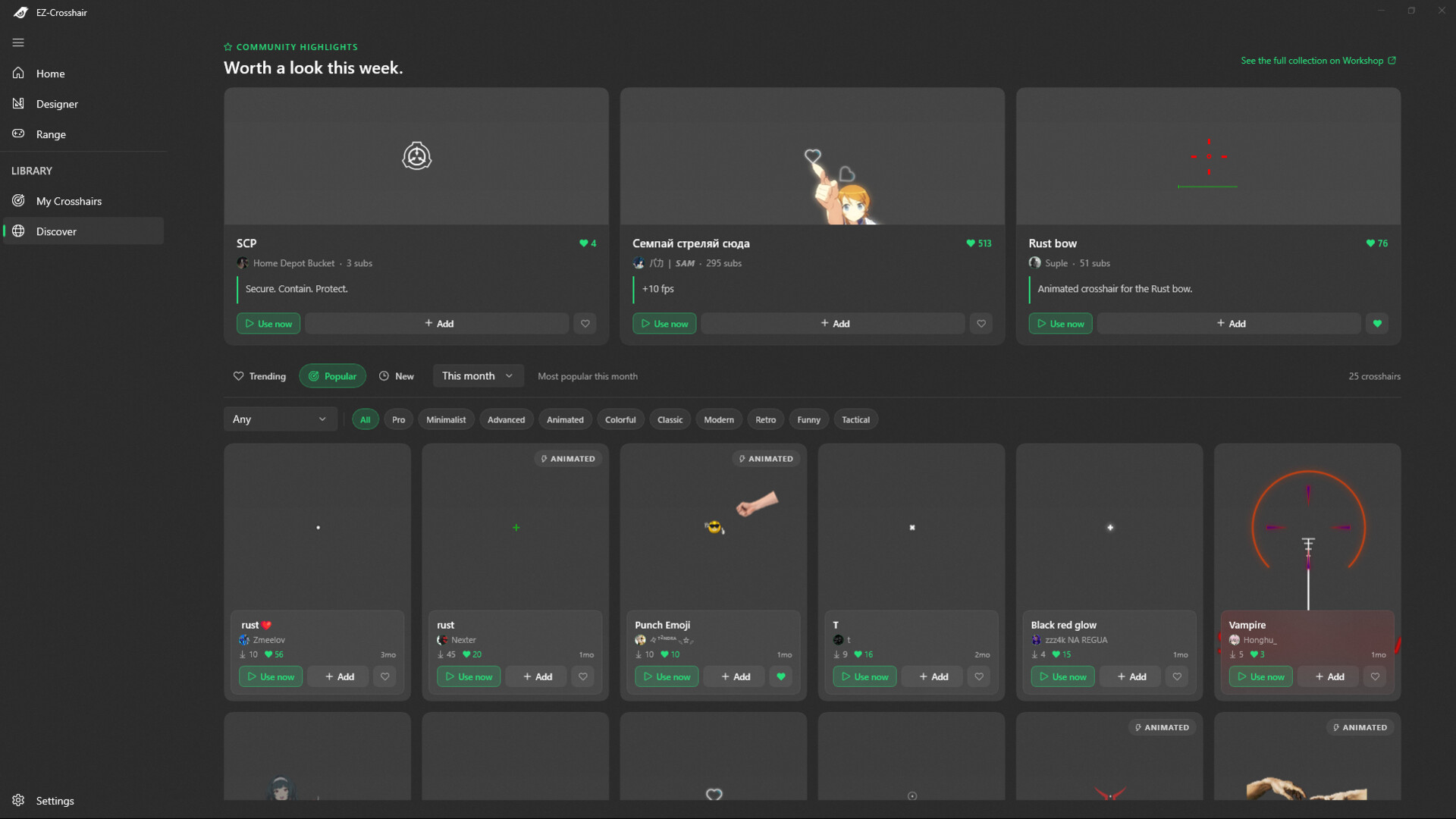Unfavorite the Rust bow crosshair
This screenshot has width=1456, height=819.
coord(1377,323)
